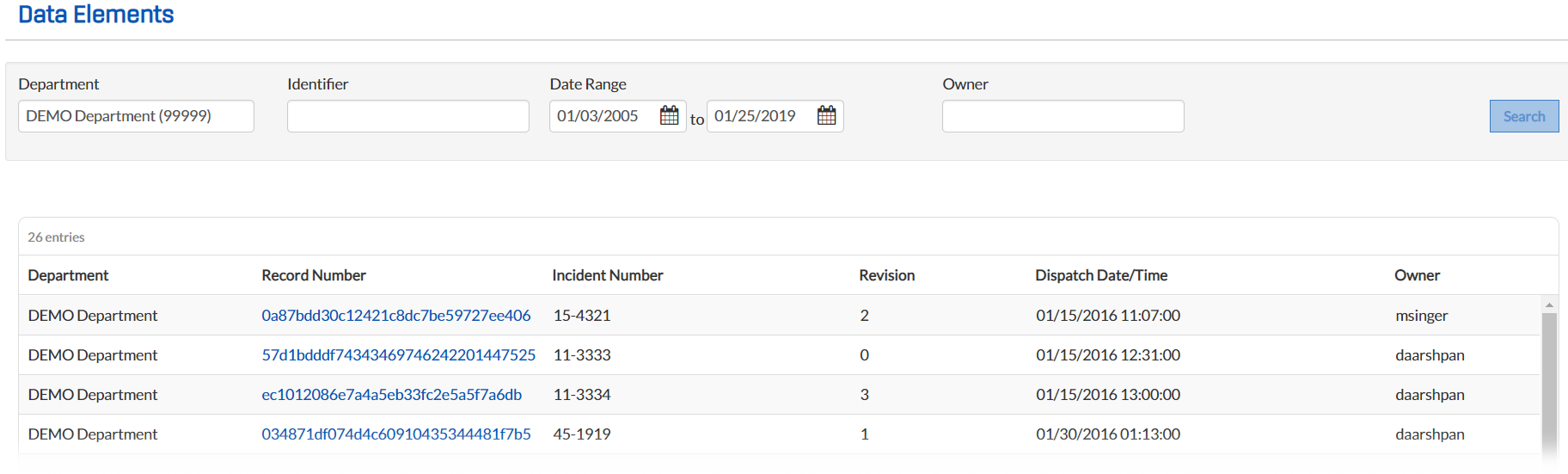Click into the Owner filter field
Screen dimensions: 1568x474
(1063, 116)
